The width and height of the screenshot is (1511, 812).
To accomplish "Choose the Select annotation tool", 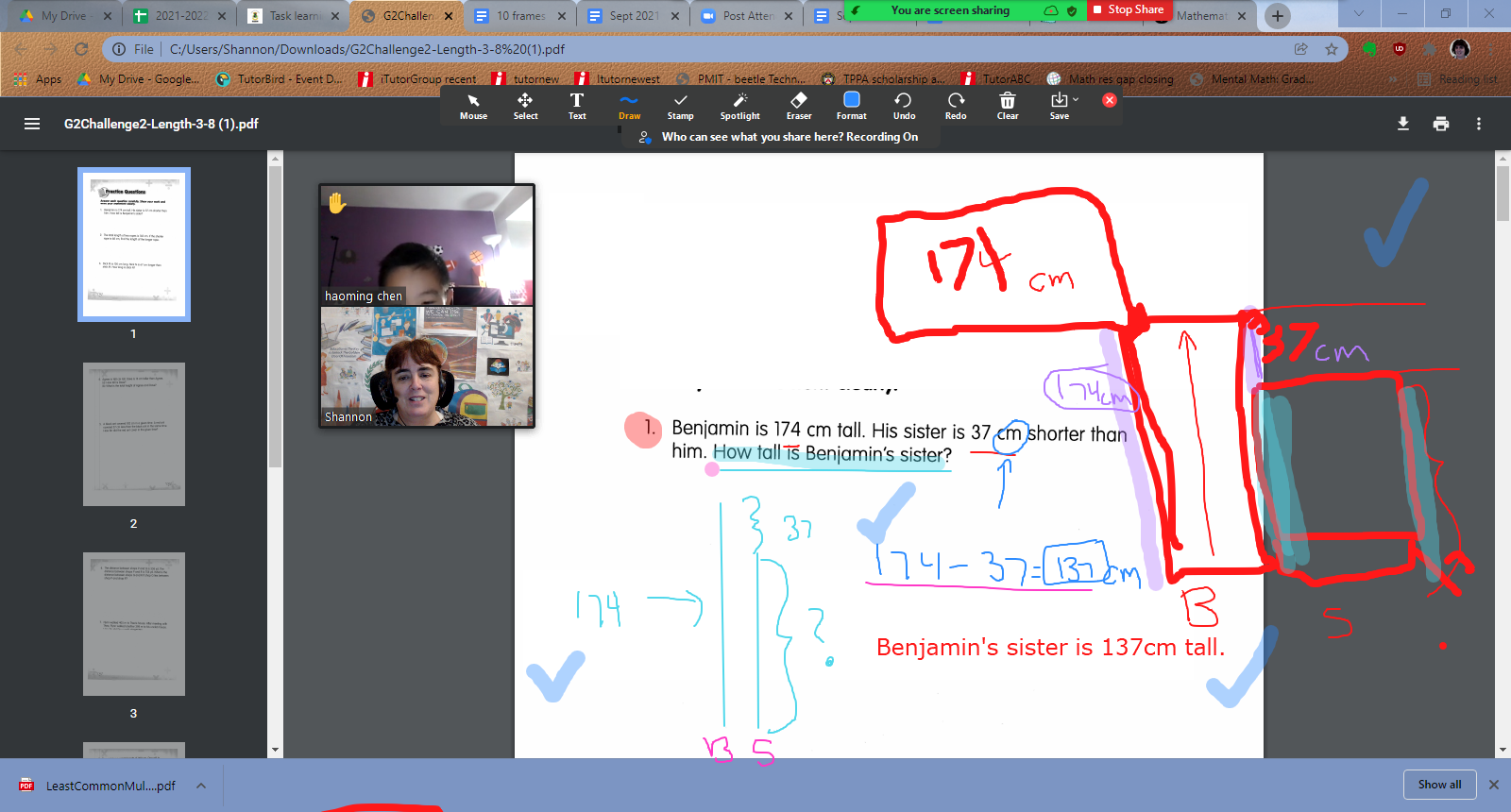I will 525,106.
